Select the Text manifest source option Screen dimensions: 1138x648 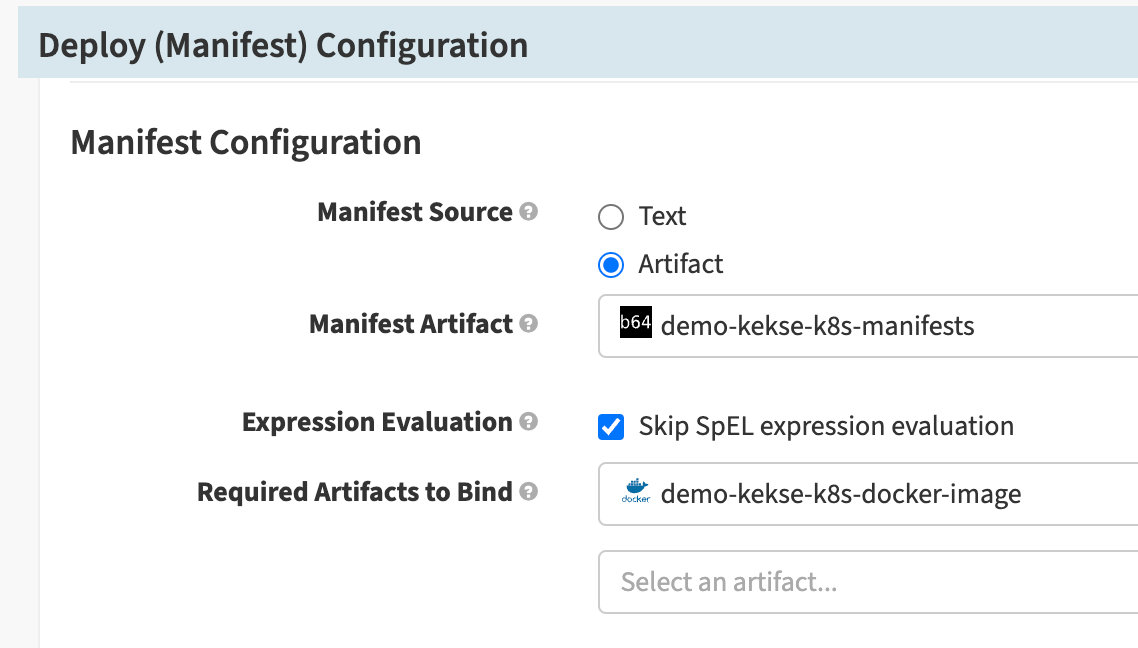[x=611, y=216]
